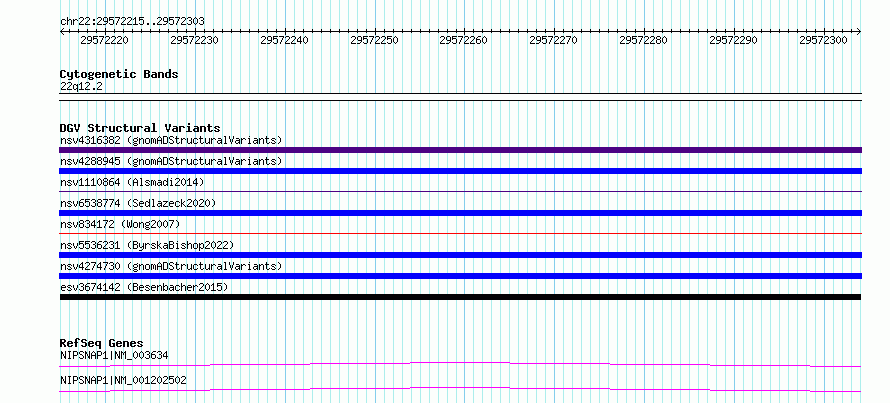Viewport: 890px width, 403px height.
Task: Click the 22q12.2 cytogenetic band bar
Action: [x=460, y=97]
